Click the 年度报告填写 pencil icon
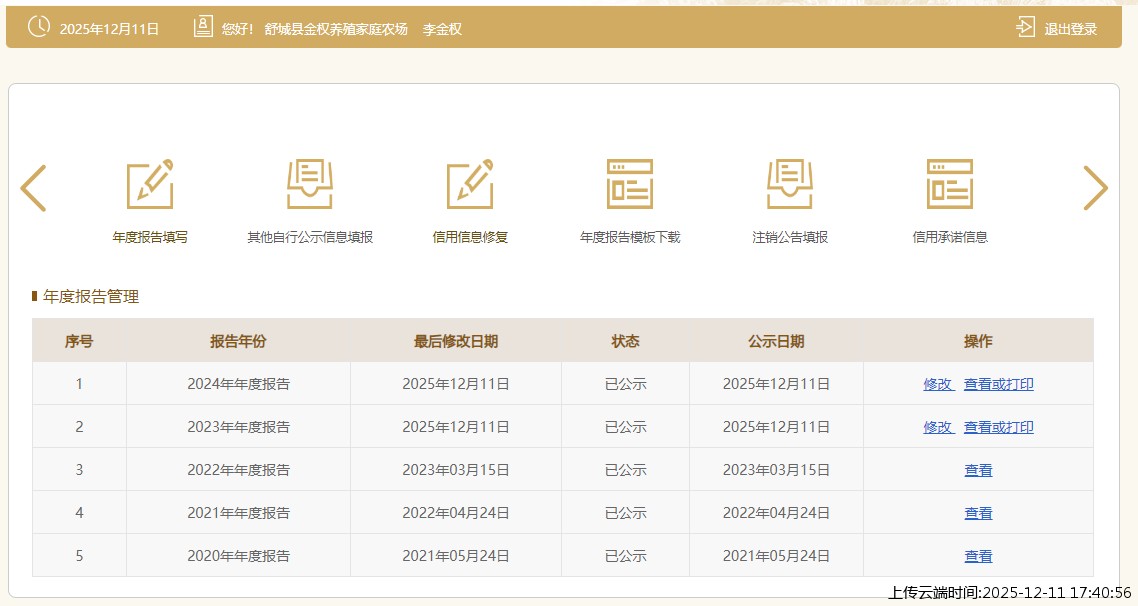 (150, 184)
